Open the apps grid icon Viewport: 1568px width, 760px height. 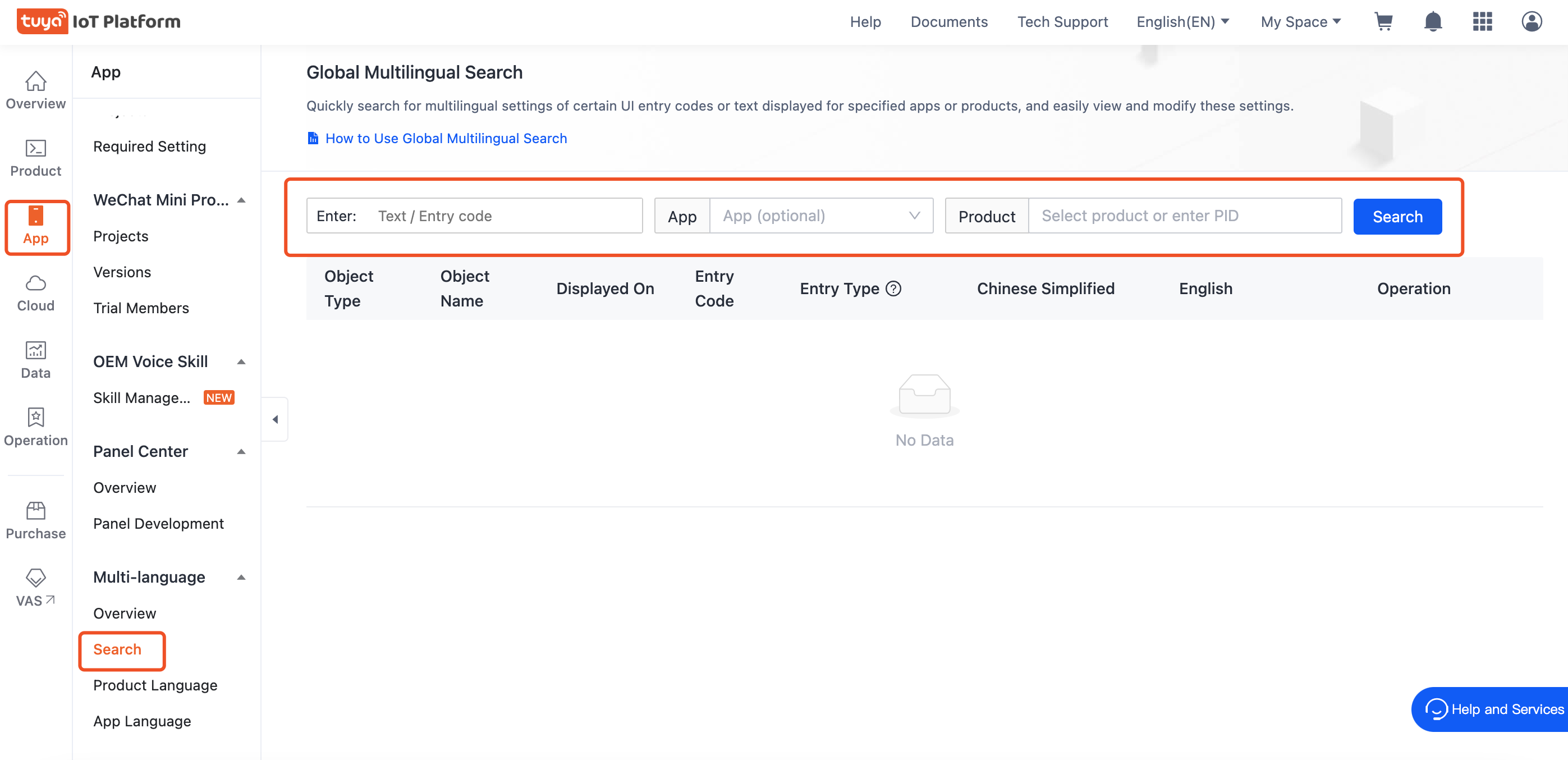click(1482, 21)
